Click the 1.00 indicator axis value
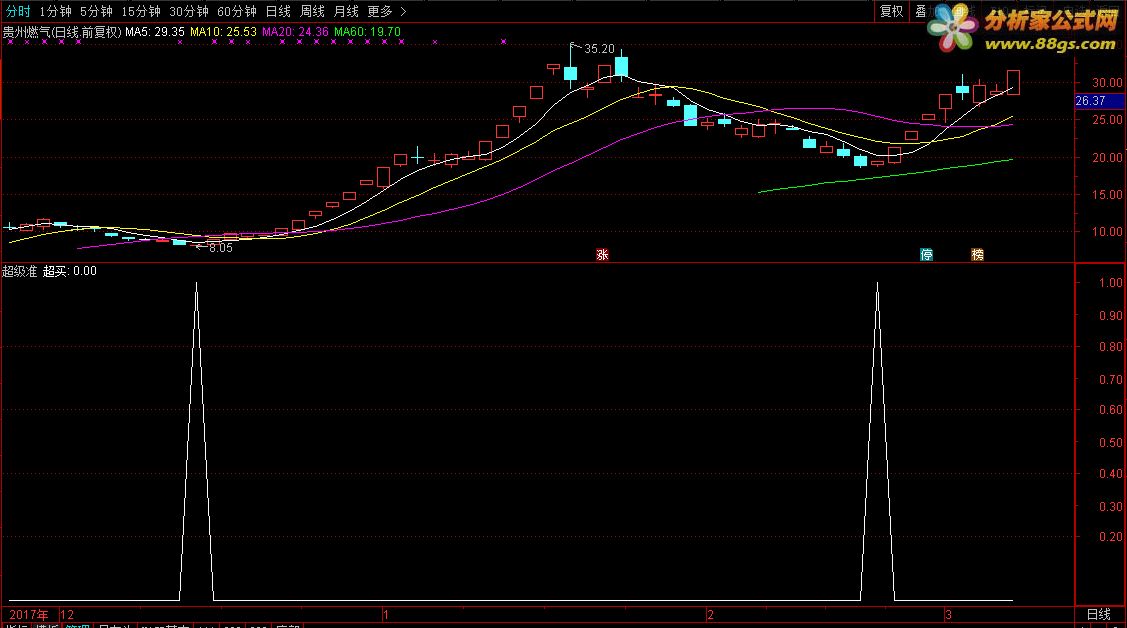1127x628 pixels. point(1110,283)
